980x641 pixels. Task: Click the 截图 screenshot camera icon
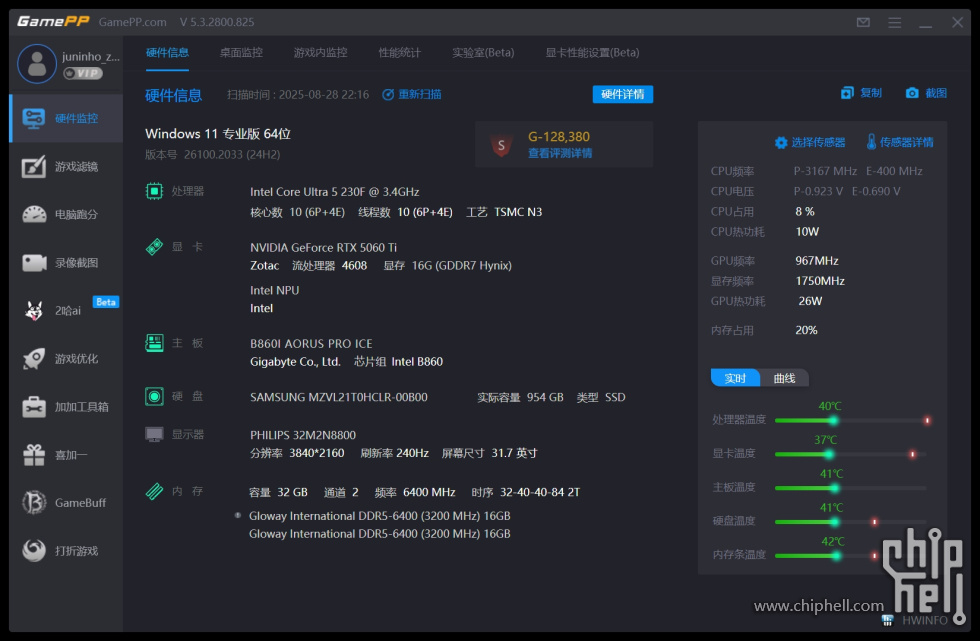912,93
